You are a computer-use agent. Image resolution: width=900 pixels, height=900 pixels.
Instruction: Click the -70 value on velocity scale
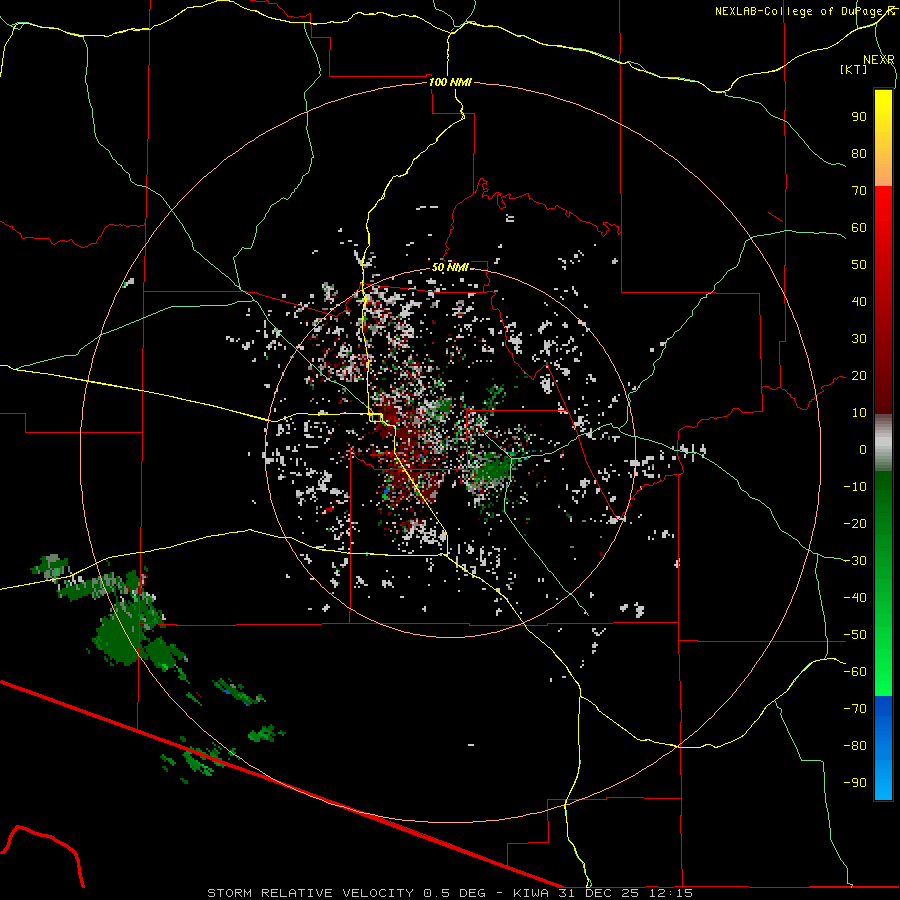(x=855, y=709)
